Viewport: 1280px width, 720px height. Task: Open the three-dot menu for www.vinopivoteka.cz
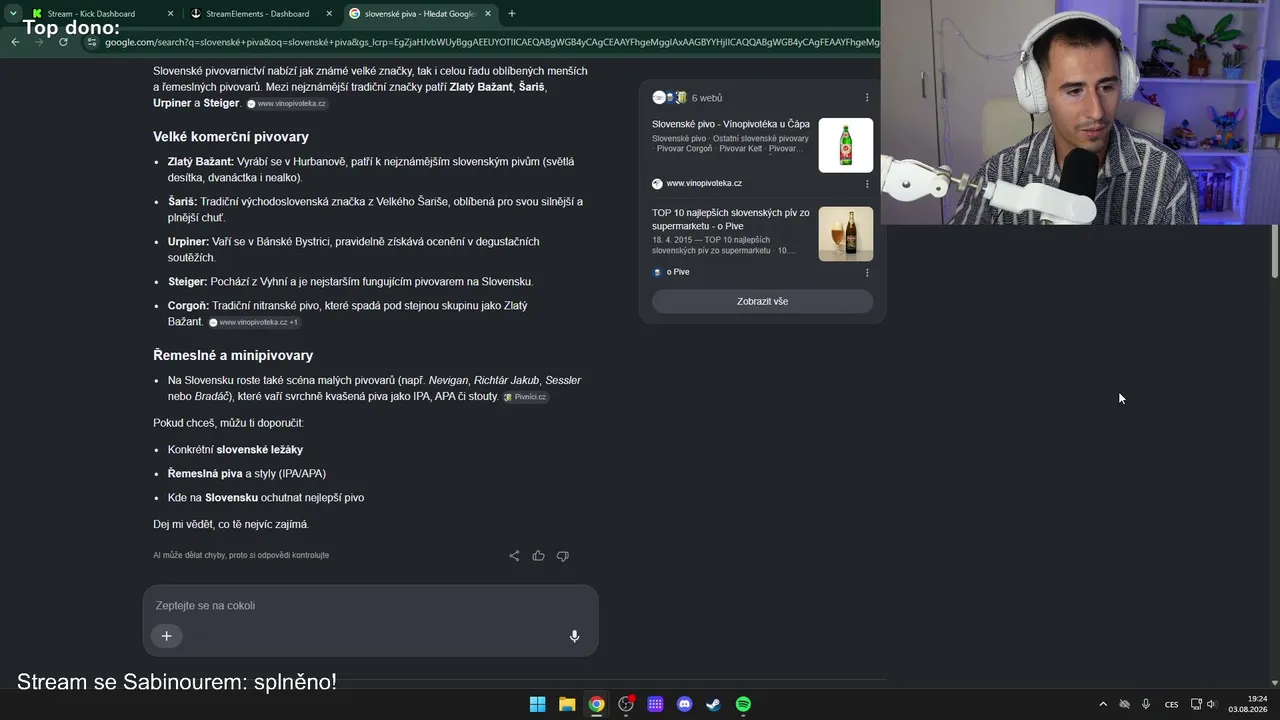[x=867, y=184]
